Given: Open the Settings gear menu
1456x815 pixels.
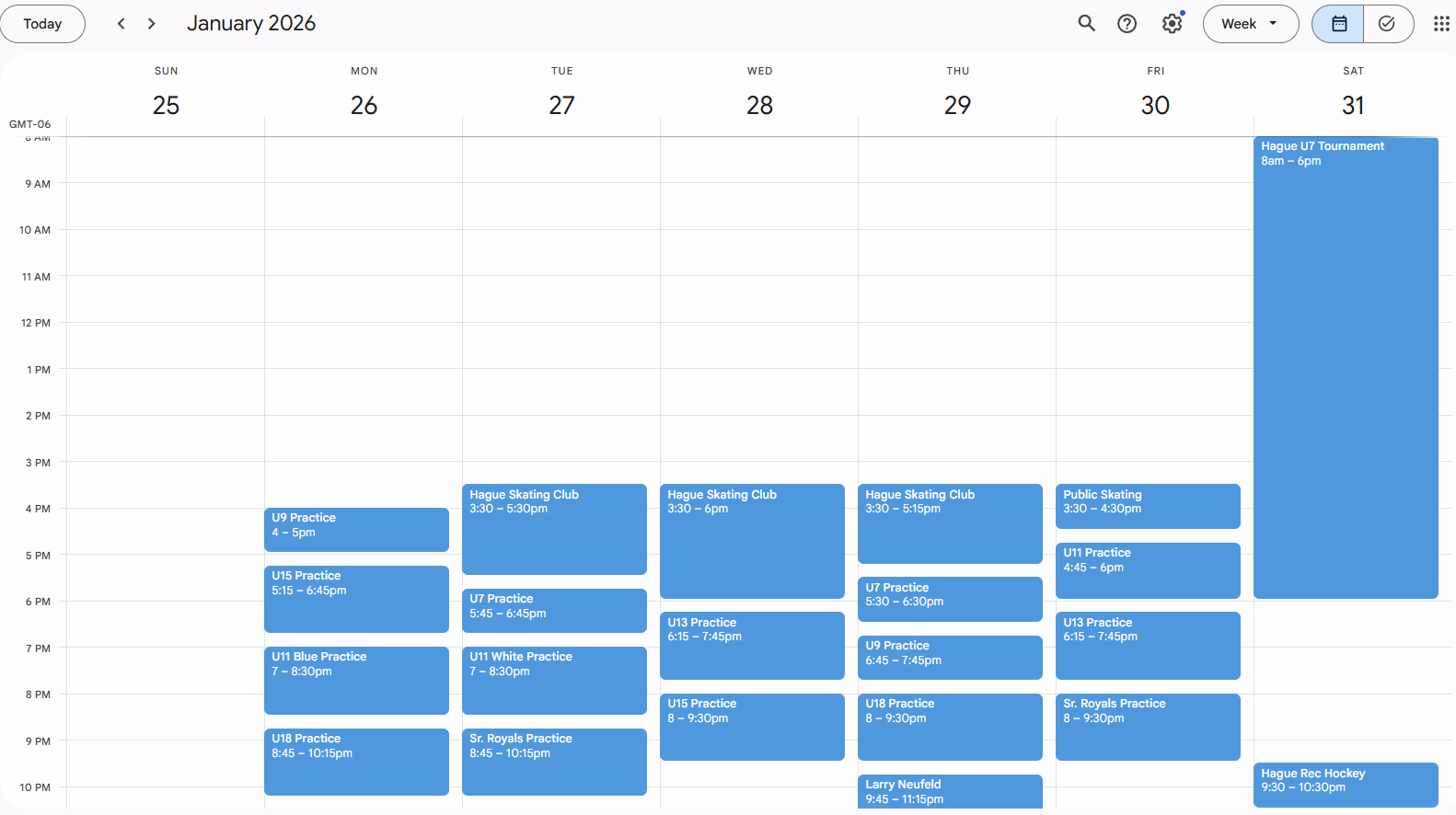Looking at the screenshot, I should (x=1172, y=24).
